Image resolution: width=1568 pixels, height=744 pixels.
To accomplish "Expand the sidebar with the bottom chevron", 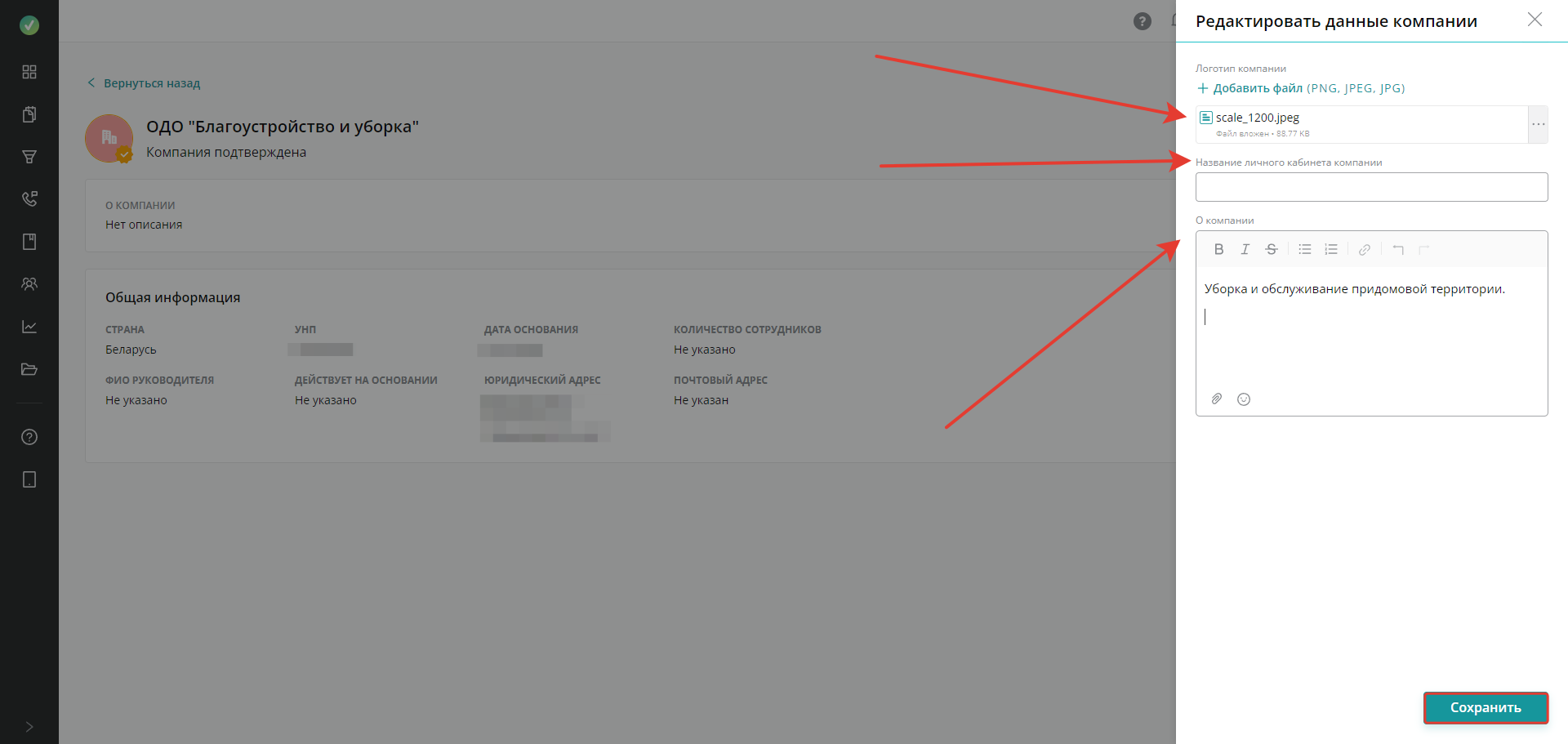I will point(29,727).
